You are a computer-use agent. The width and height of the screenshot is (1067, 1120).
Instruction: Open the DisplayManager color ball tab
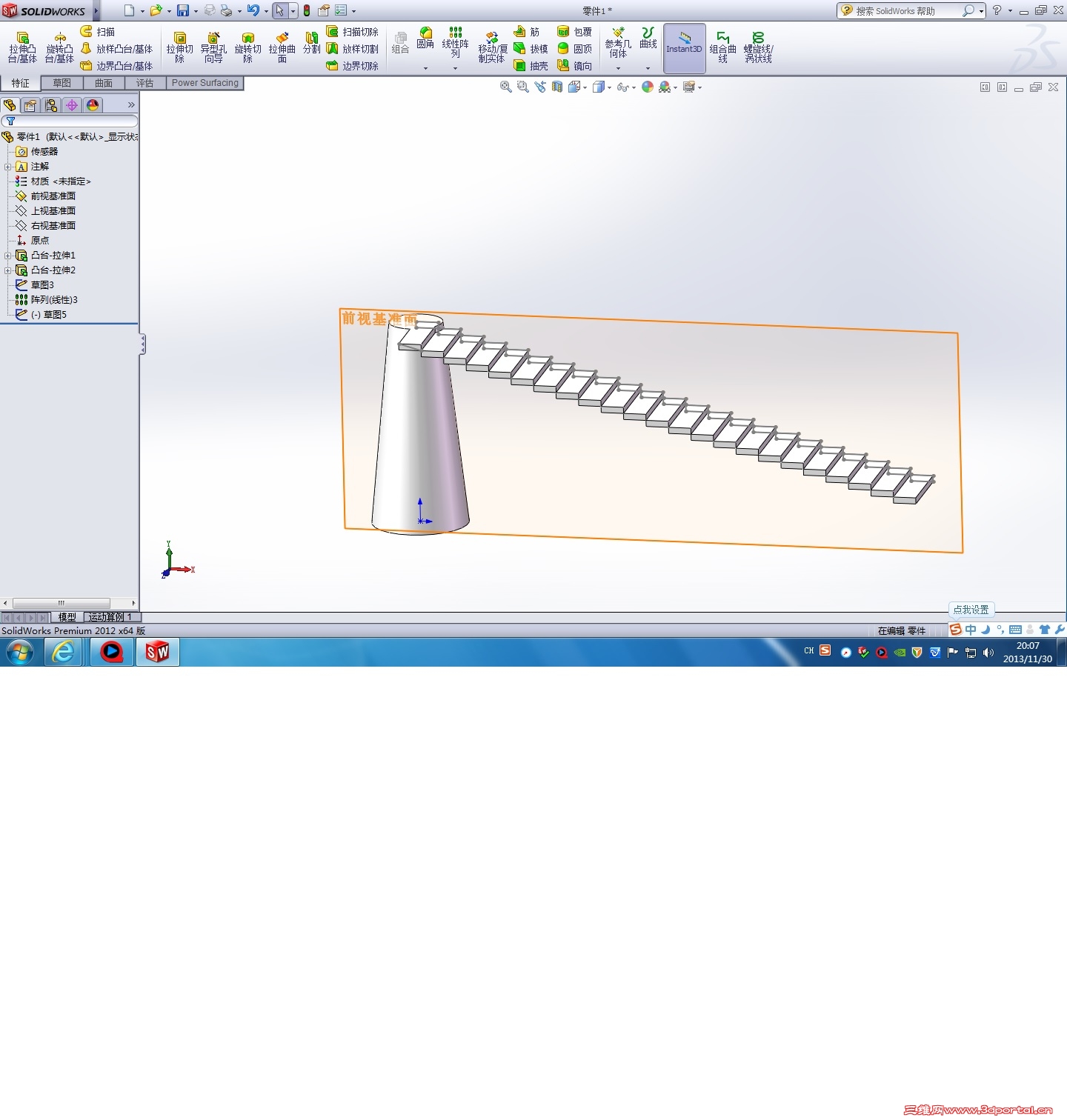(x=93, y=105)
